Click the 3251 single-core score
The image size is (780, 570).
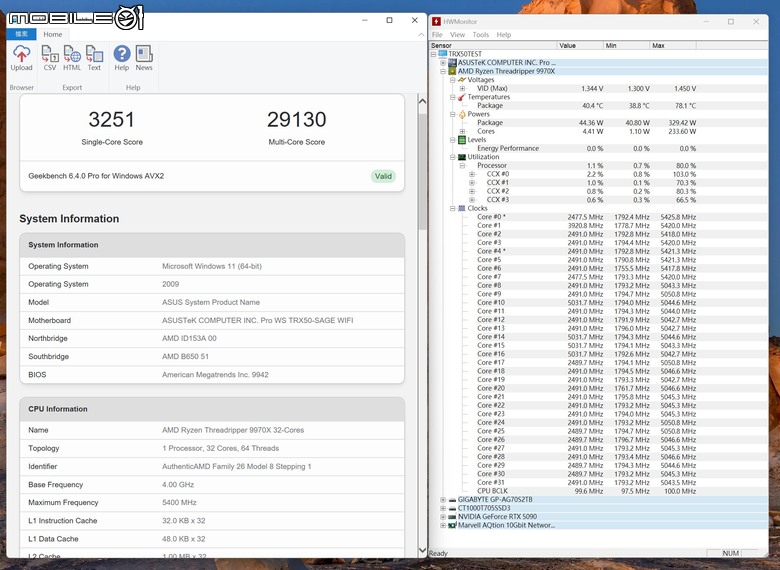tap(111, 119)
